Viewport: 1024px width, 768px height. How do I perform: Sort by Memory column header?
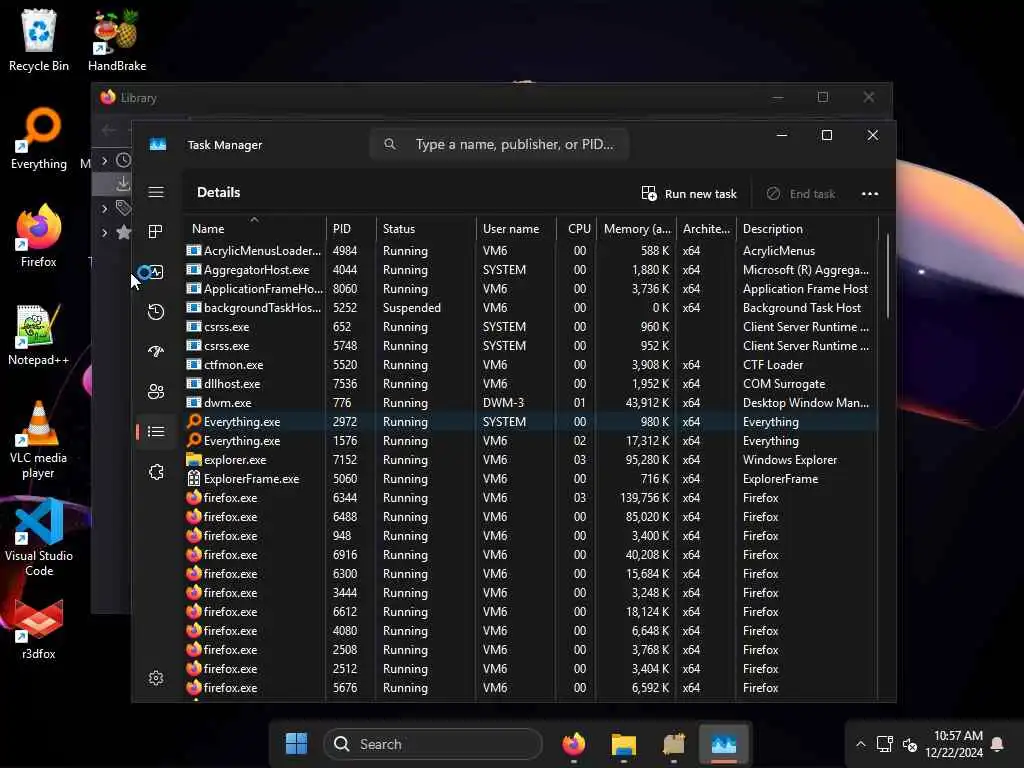[x=636, y=229]
